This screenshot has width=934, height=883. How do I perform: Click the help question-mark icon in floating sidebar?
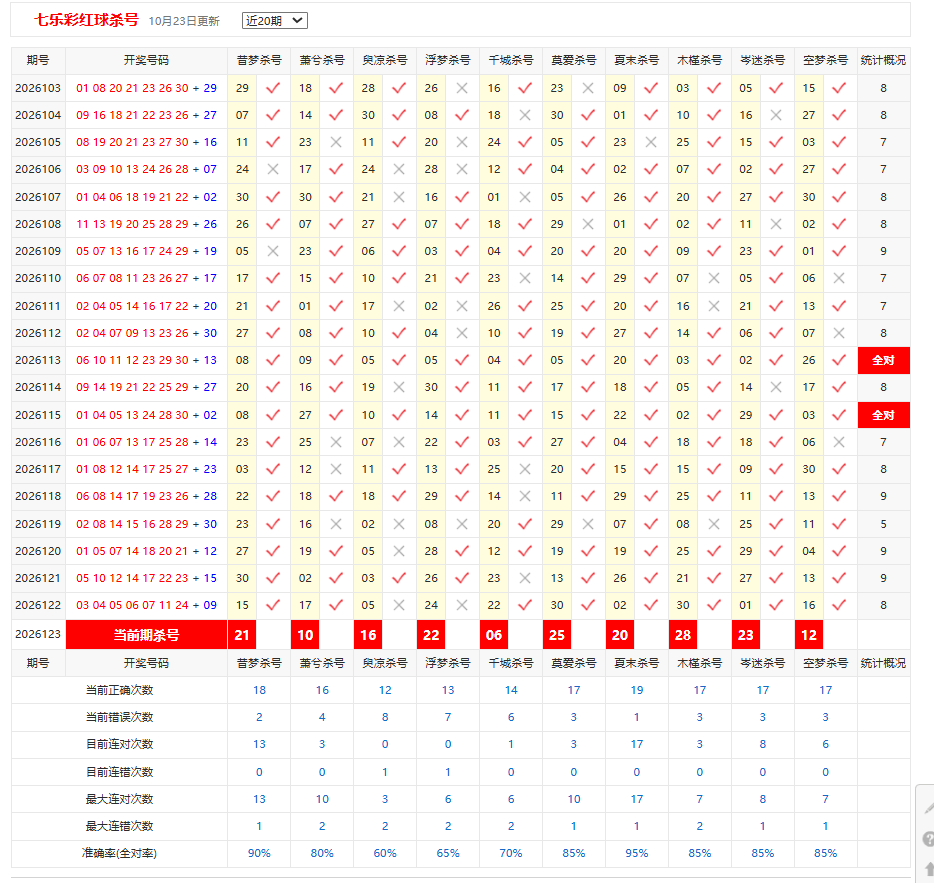click(x=928, y=840)
